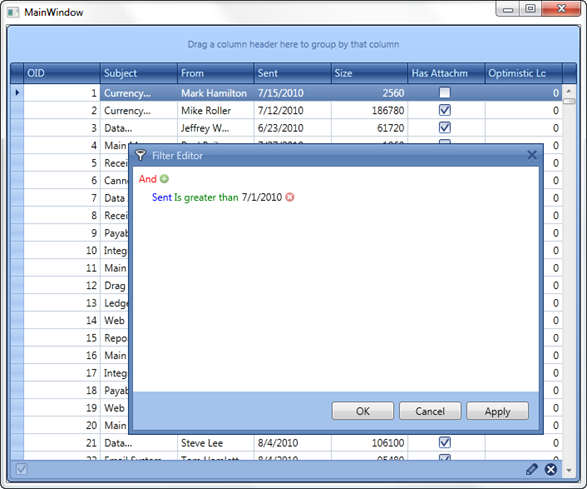
Task: Select the 186780 size cell
Action: [x=369, y=110]
